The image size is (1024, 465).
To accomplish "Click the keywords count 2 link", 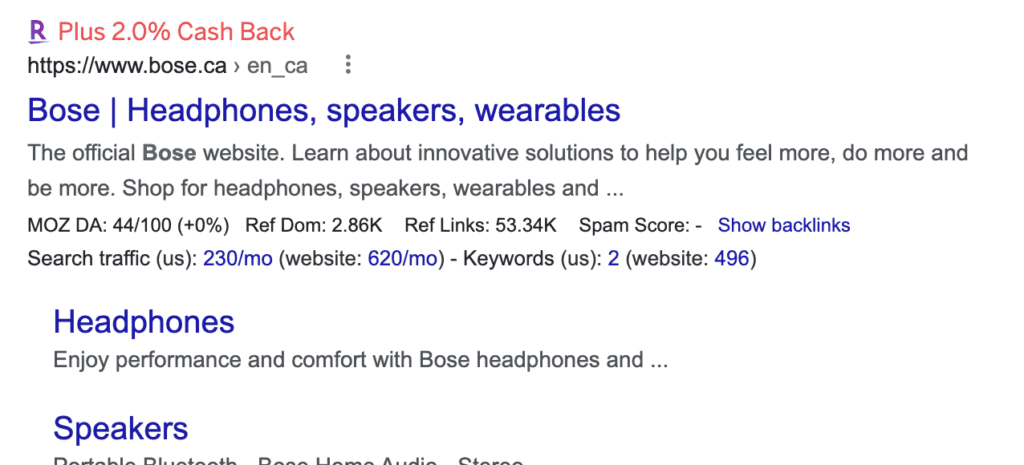I will tap(613, 259).
